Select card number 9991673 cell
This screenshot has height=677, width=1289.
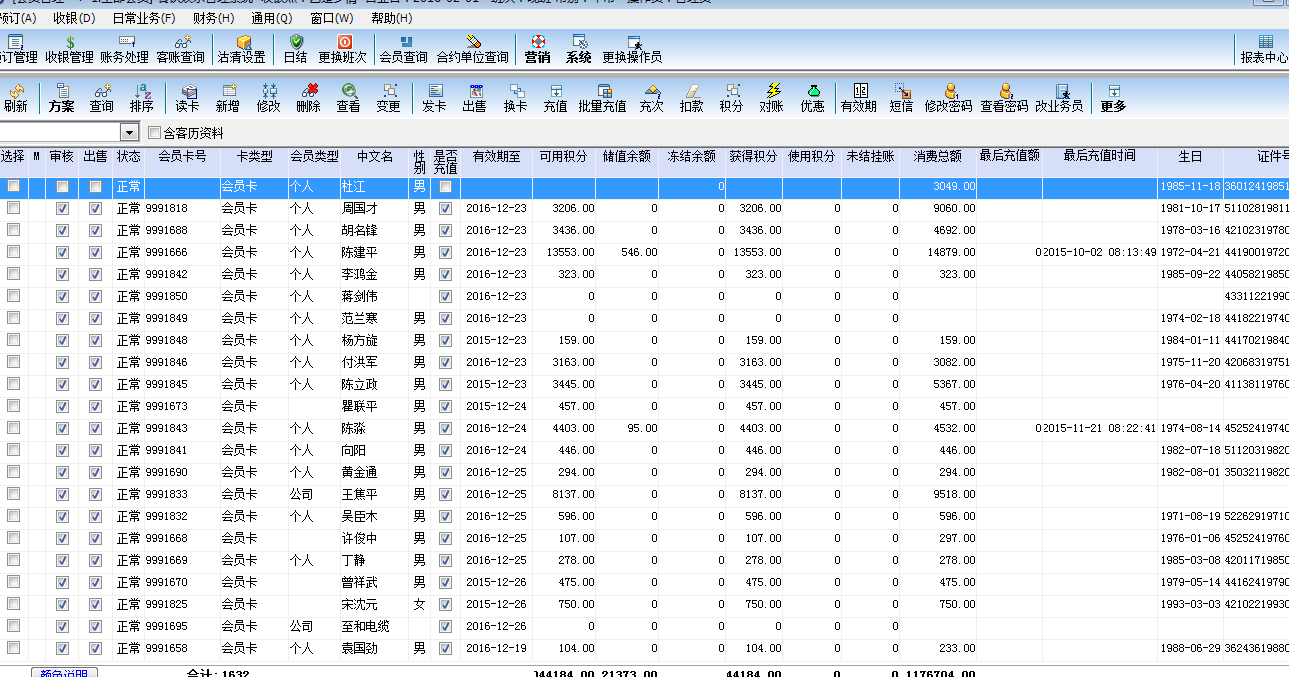coord(182,406)
